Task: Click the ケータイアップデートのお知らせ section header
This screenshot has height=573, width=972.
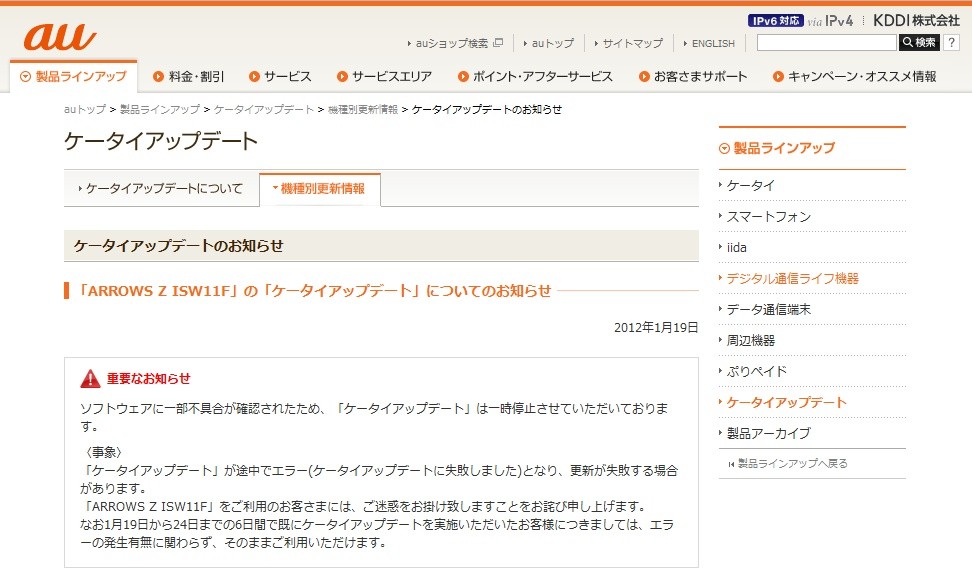Action: [x=381, y=246]
